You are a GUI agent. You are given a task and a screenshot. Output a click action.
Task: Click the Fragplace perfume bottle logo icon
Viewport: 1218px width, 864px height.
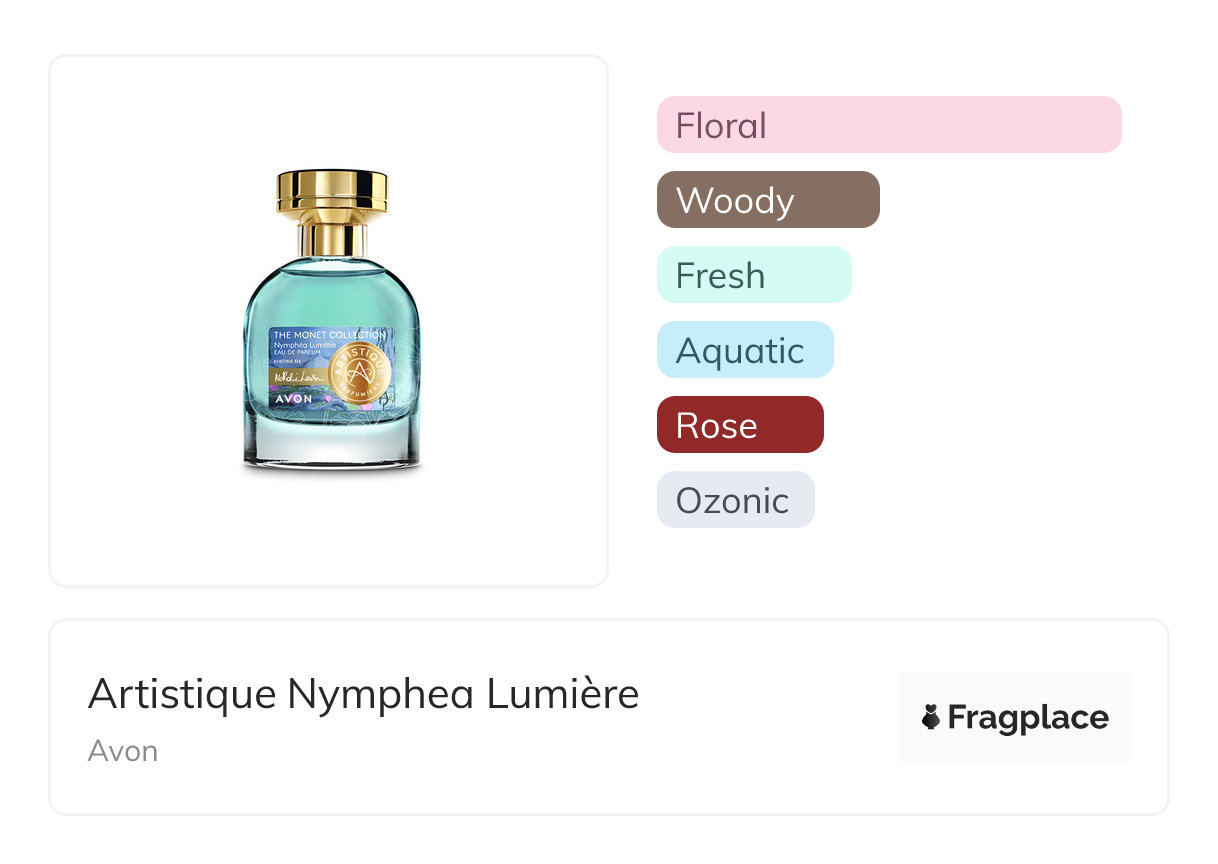[931, 717]
